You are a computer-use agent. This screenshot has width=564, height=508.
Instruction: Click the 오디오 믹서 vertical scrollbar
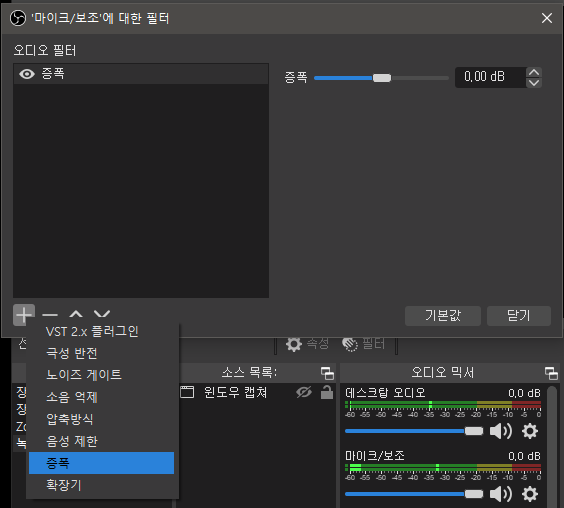click(552, 447)
